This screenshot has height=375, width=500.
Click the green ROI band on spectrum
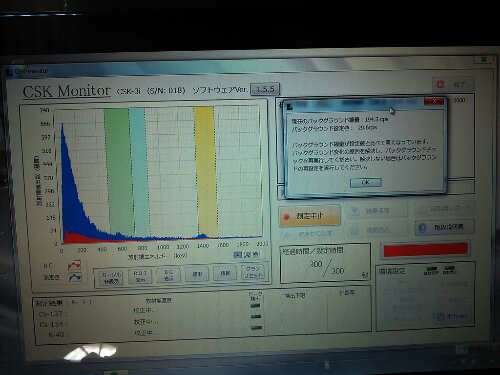[119, 172]
